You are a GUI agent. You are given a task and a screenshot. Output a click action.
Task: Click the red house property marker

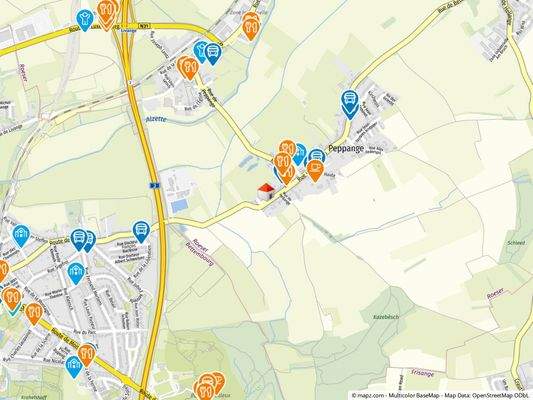(266, 191)
